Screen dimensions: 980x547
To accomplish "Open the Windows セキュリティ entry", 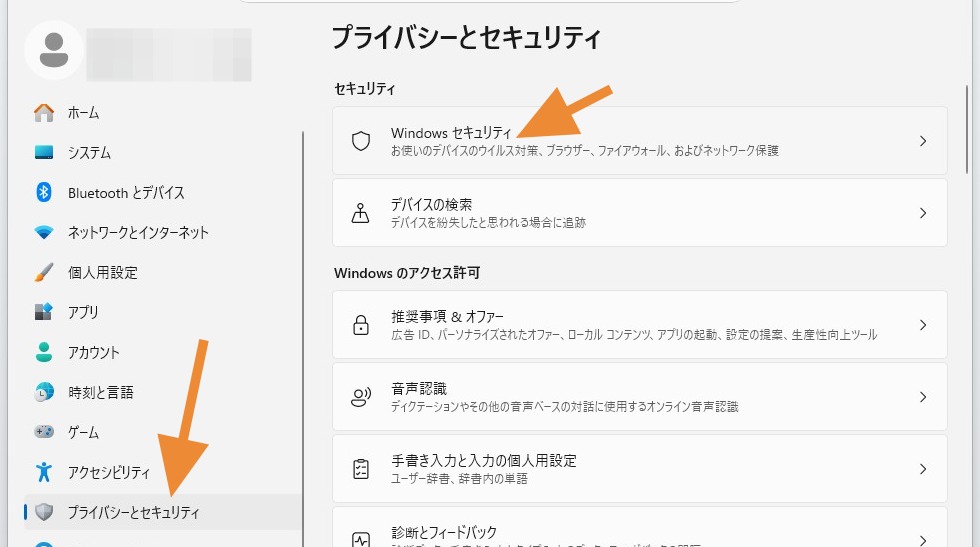I will [640, 141].
